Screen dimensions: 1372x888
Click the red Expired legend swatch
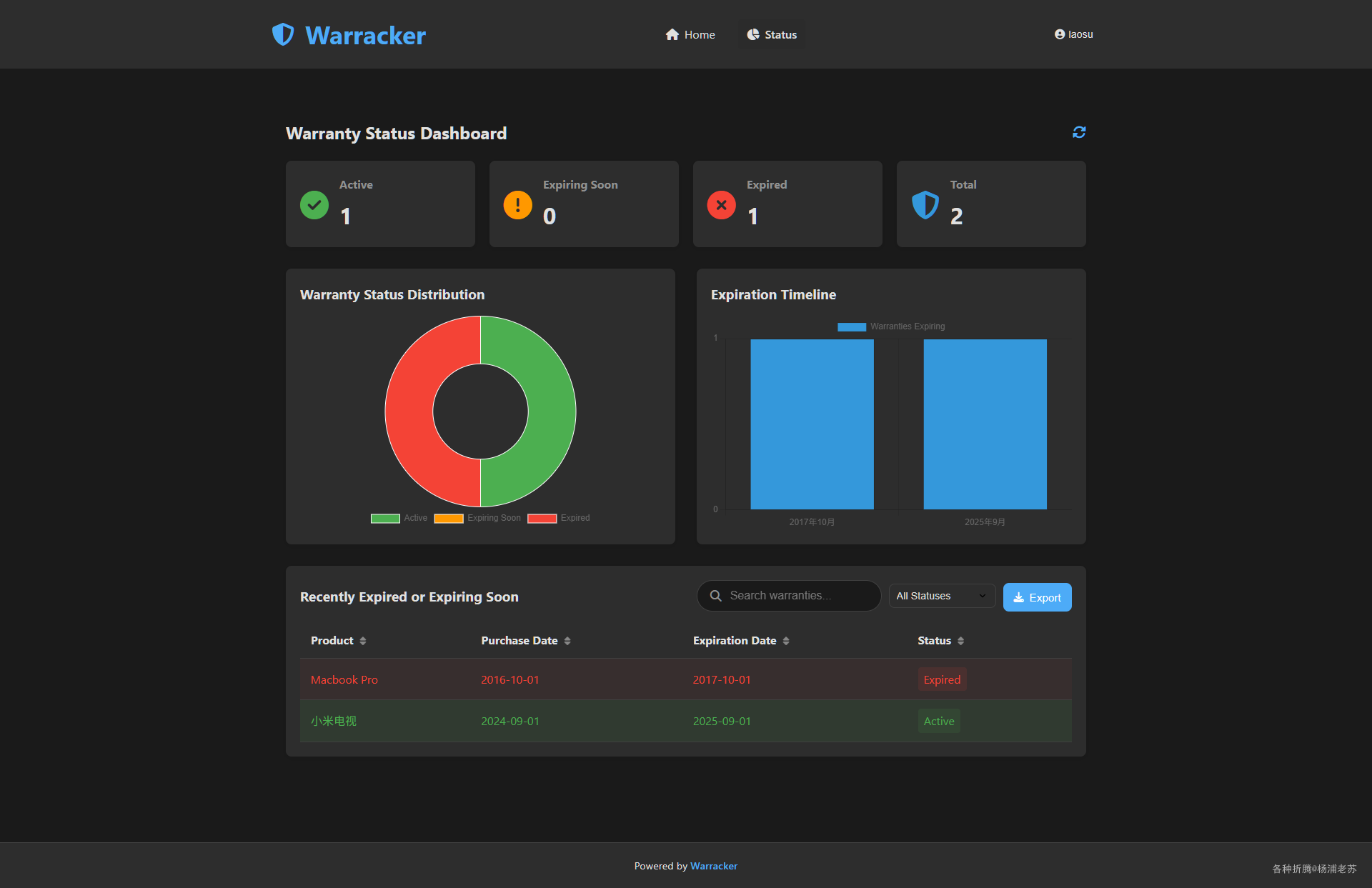542,518
